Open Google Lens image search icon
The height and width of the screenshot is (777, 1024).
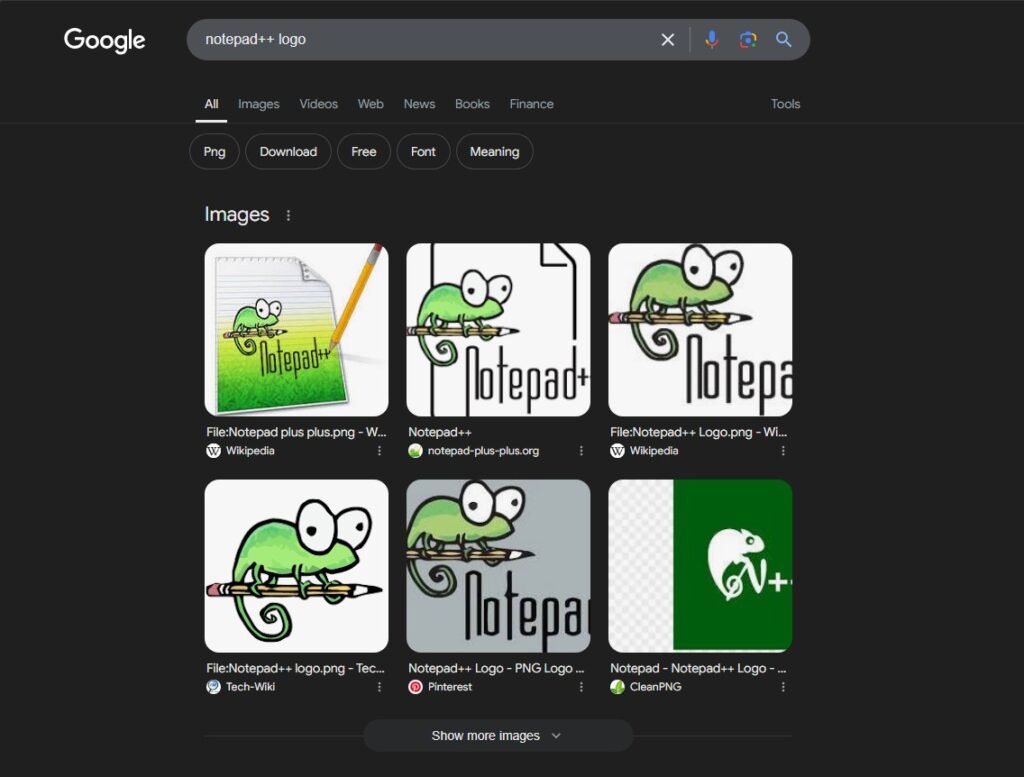point(748,40)
